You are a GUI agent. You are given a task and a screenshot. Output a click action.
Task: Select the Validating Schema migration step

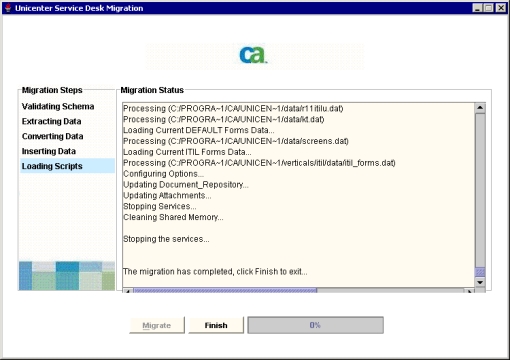pos(58,106)
